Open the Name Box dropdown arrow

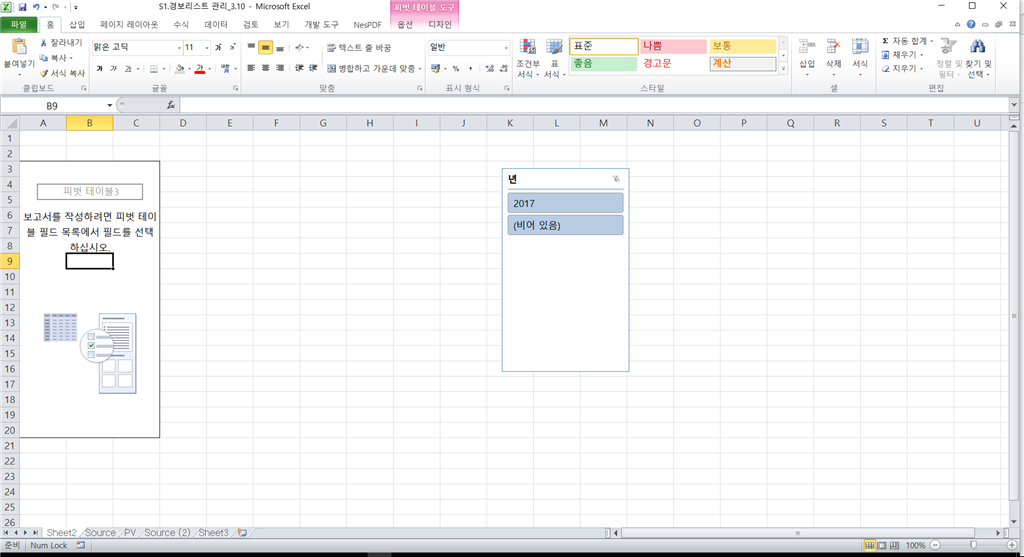(x=110, y=105)
